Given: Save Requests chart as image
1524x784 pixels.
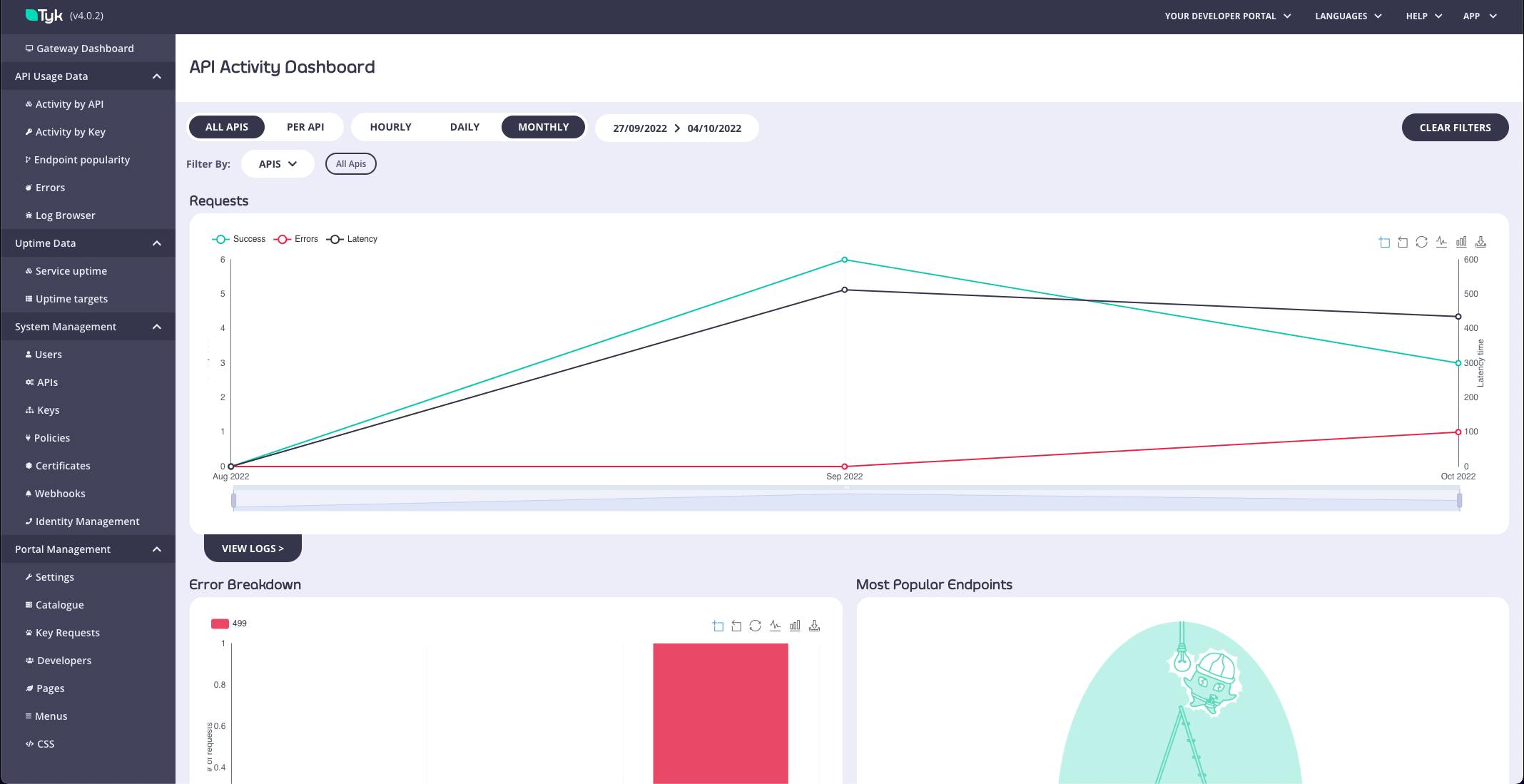Looking at the screenshot, I should pyautogui.click(x=1480, y=243).
